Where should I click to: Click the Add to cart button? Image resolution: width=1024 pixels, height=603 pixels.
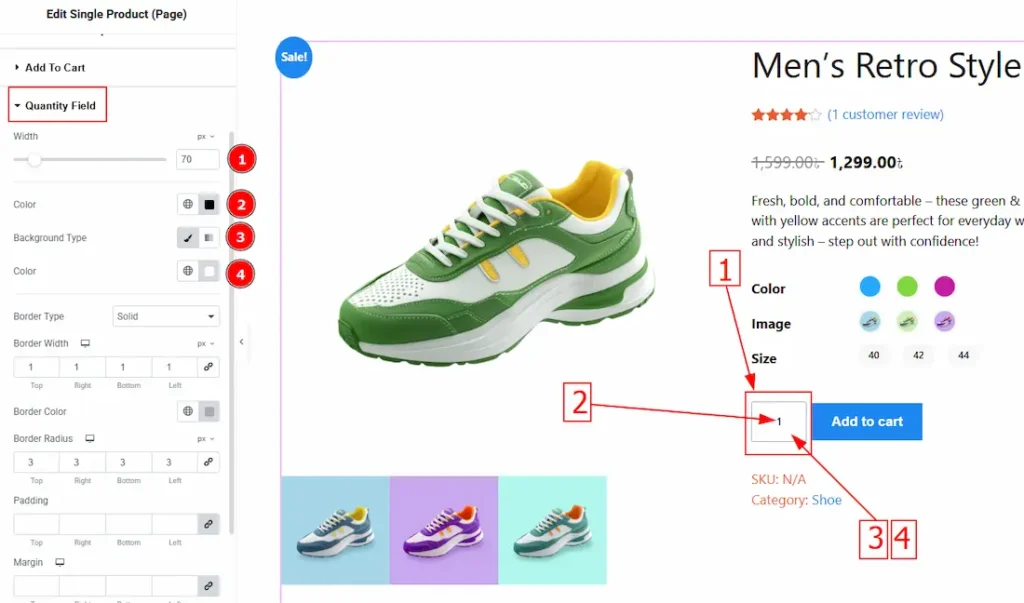(x=867, y=421)
